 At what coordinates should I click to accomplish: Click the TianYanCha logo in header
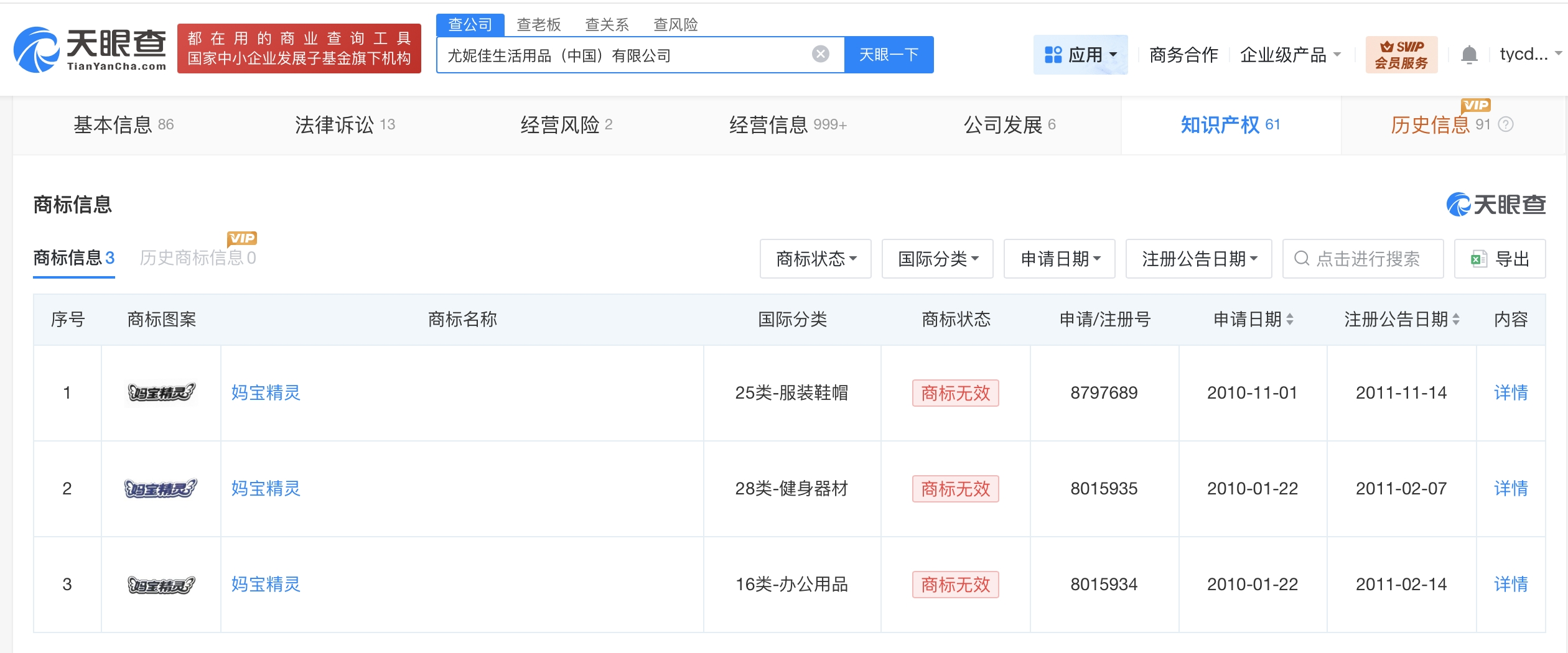tap(90, 50)
